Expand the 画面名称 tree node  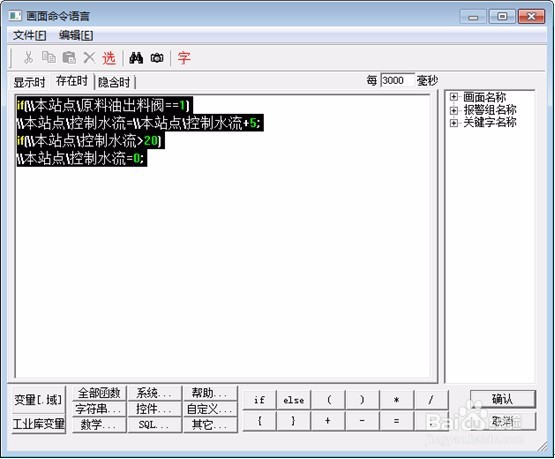(453, 97)
